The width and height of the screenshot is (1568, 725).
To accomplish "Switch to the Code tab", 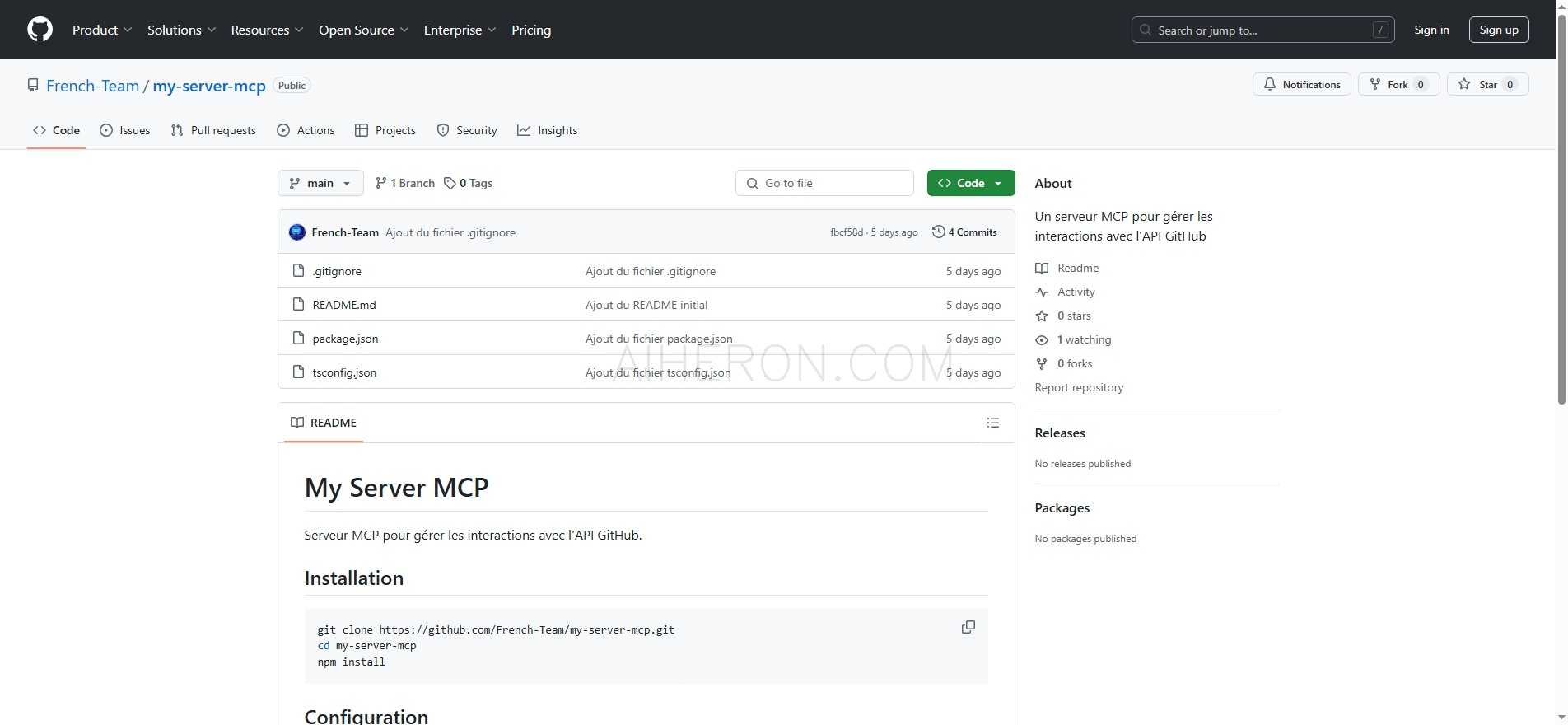I will click(56, 130).
